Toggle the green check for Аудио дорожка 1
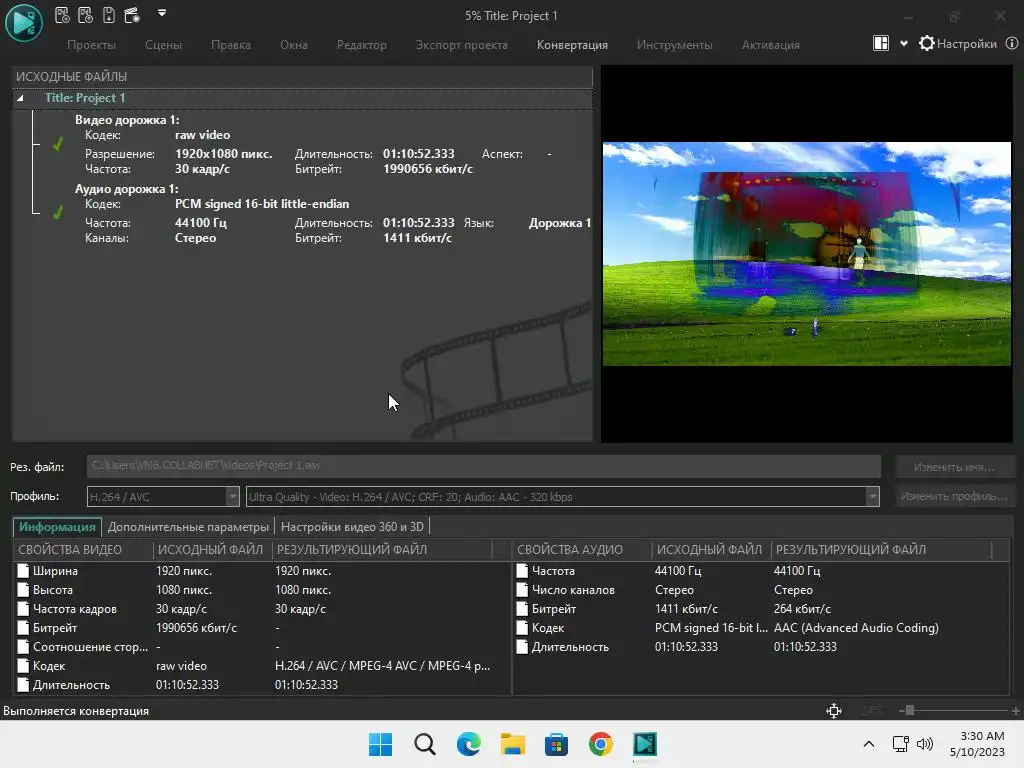 coord(58,212)
